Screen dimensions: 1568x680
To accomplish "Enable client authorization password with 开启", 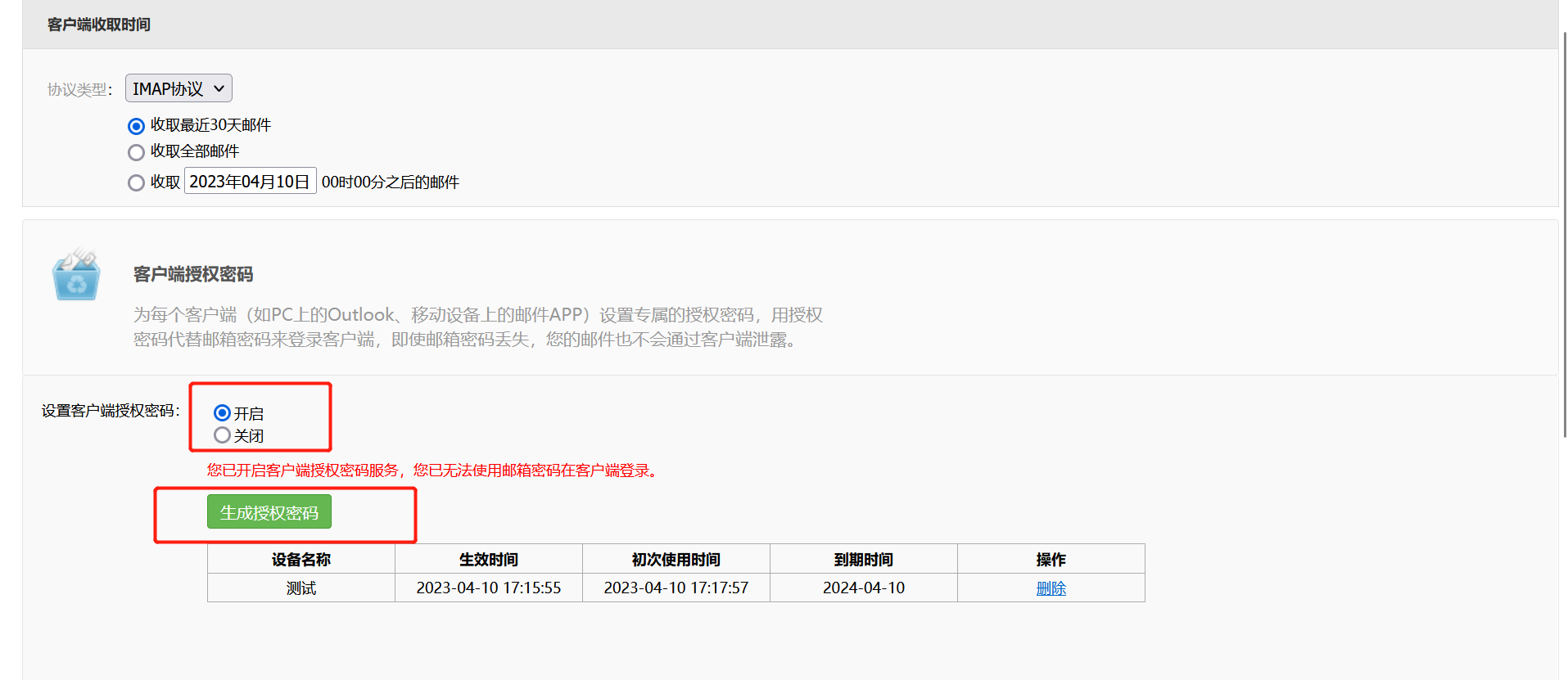I will click(x=222, y=413).
